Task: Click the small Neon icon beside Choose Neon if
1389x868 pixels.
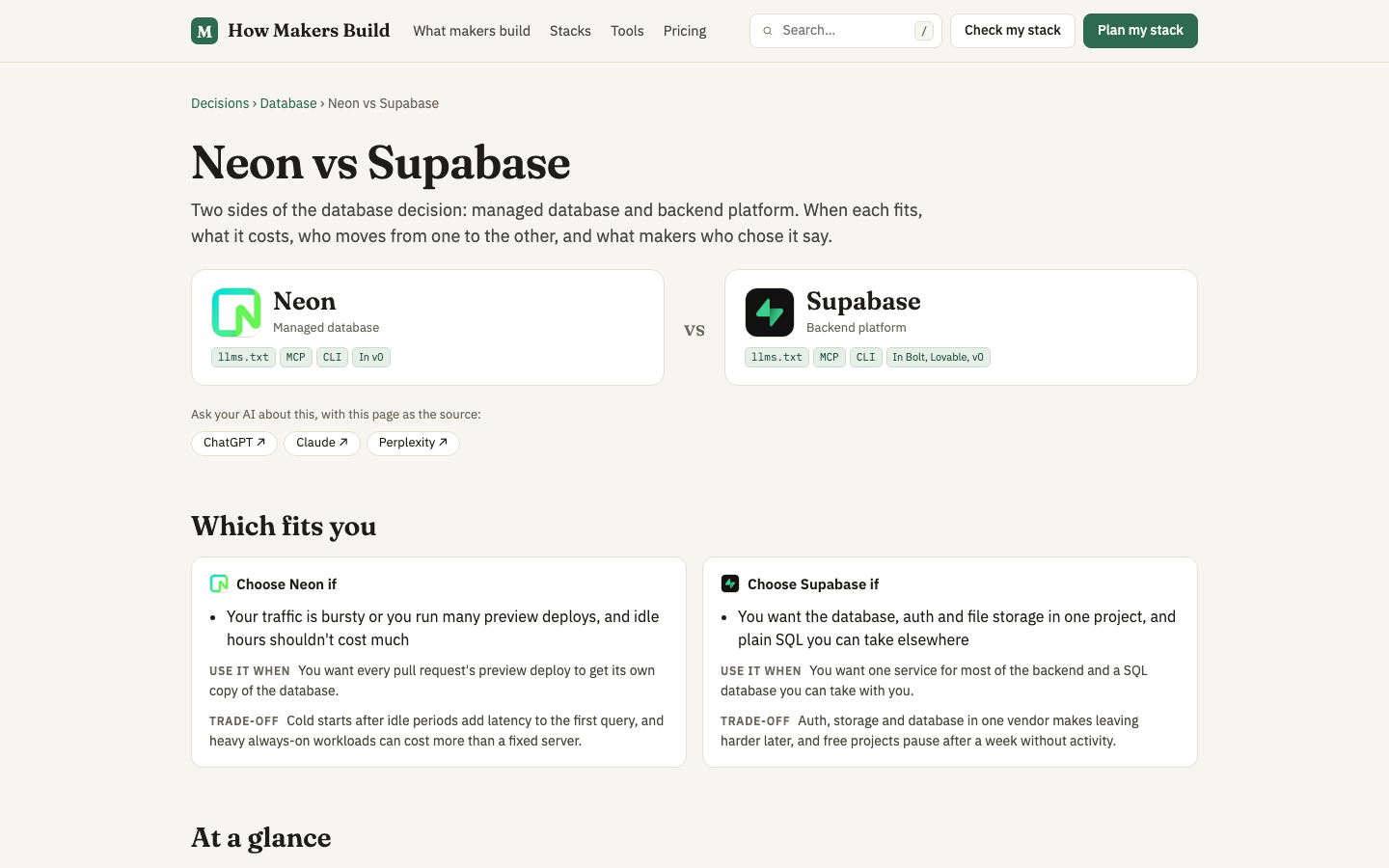Action: [219, 583]
